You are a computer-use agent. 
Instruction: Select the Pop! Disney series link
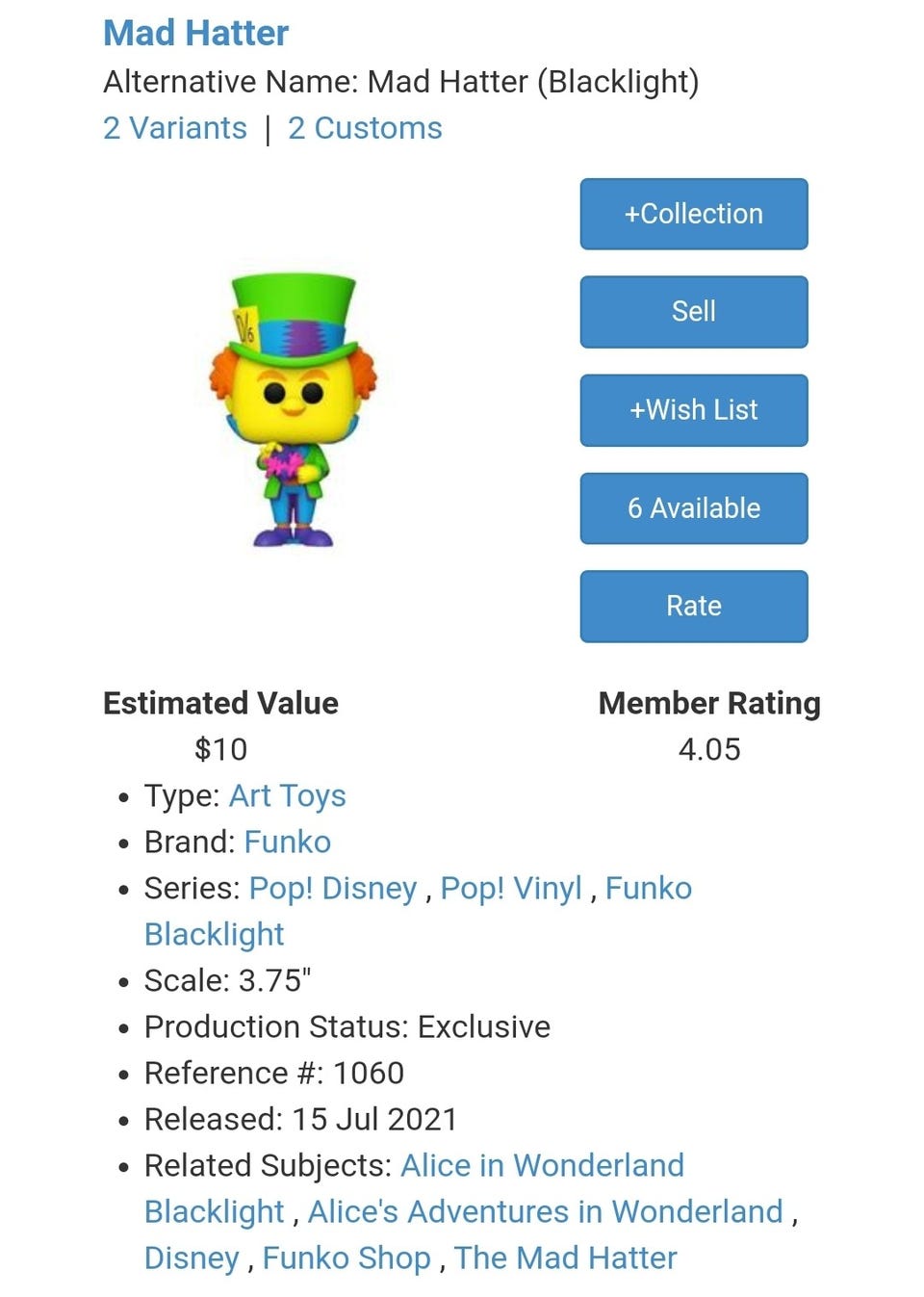(x=332, y=889)
